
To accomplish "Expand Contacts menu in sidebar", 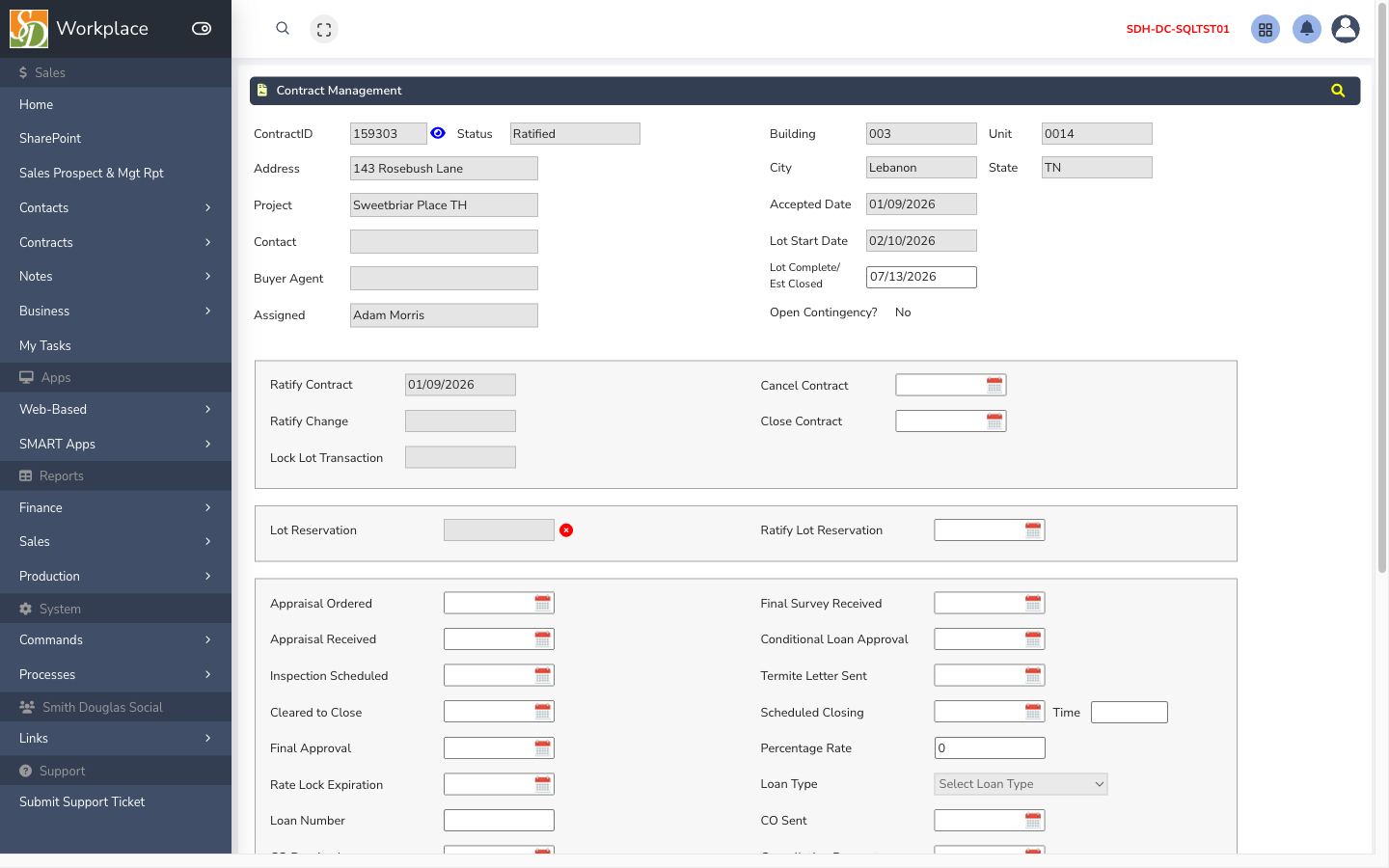I will [116, 207].
